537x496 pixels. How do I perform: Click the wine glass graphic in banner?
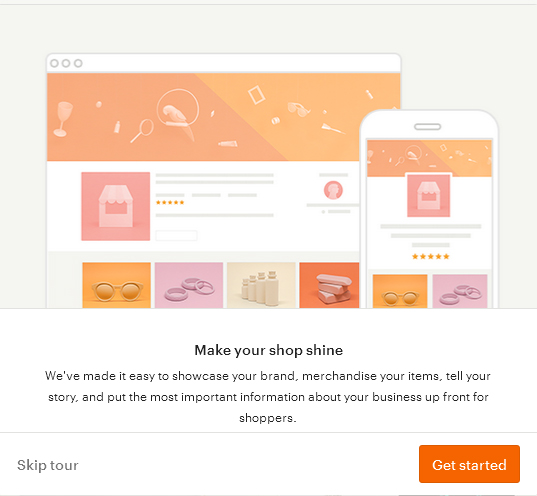pyautogui.click(x=63, y=119)
